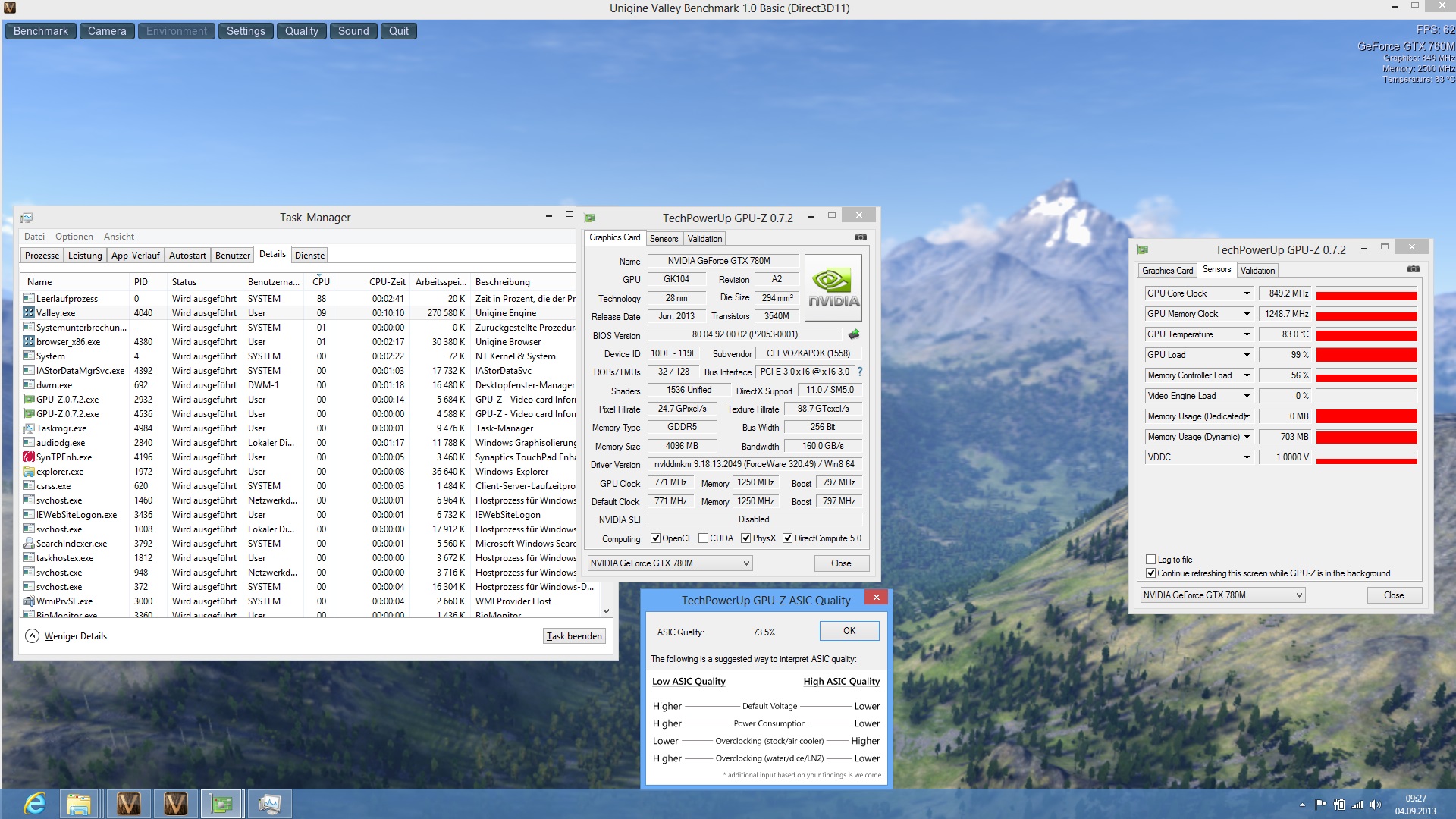The width and height of the screenshot is (1456, 819).
Task: Click the Quit button in Valley
Action: click(399, 31)
